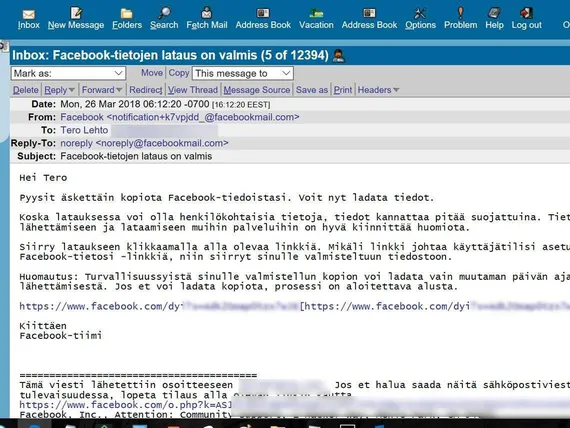Click the Search menu label
570x428 pixels.
[x=164, y=25]
